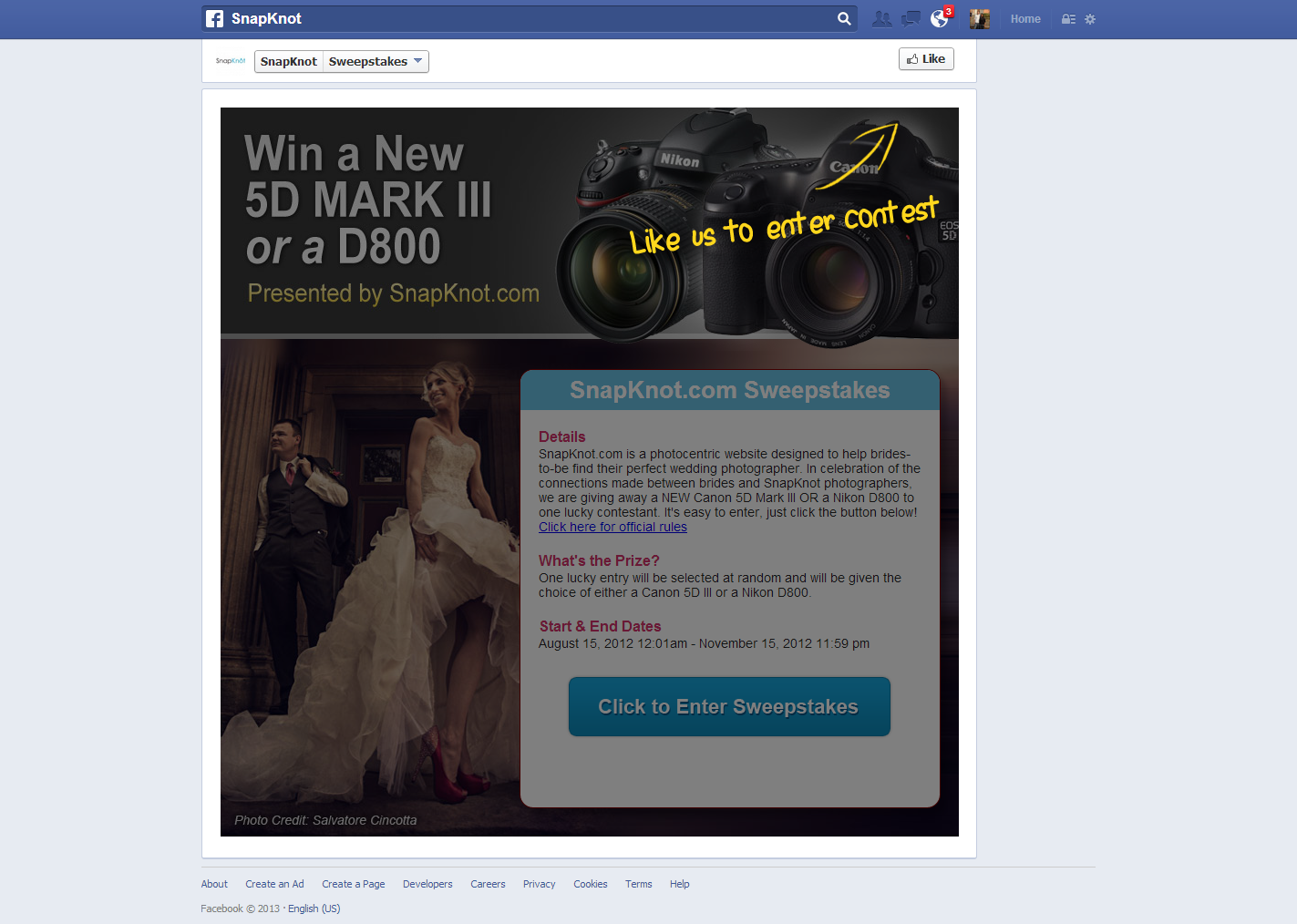1297x924 pixels.
Task: Open the friend requests icon
Action: click(x=881, y=18)
